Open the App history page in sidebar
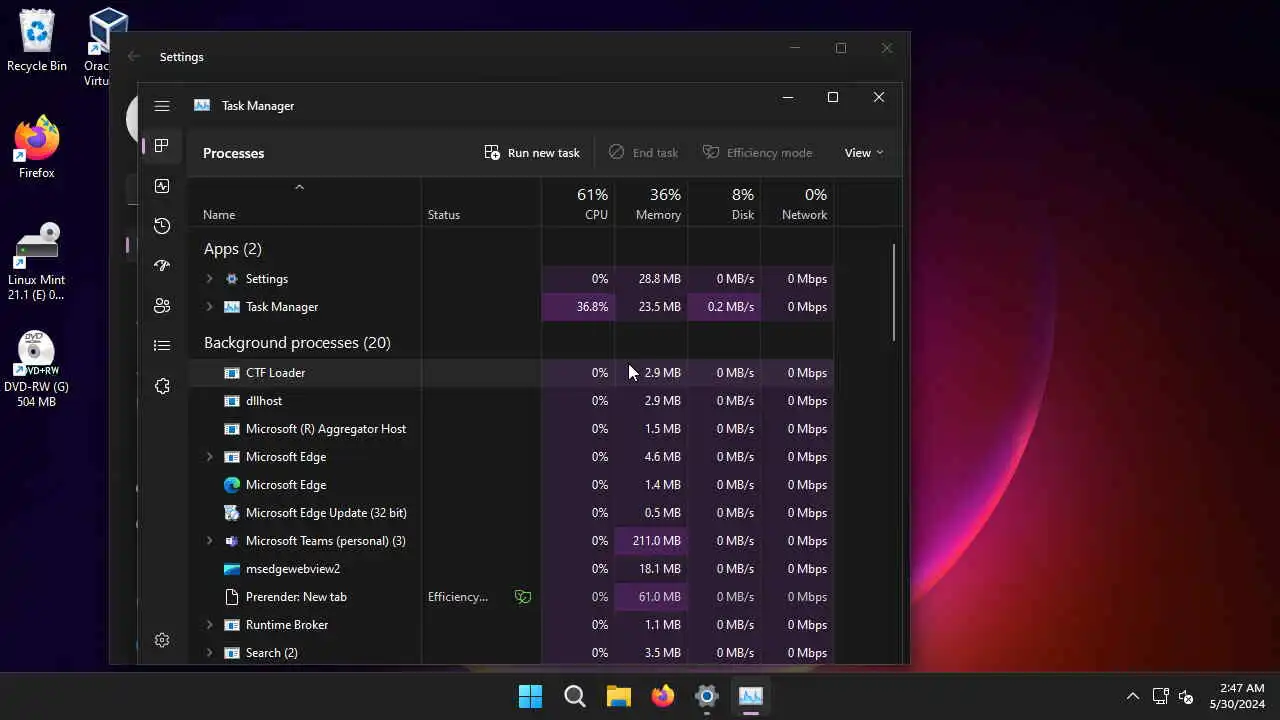1280x720 pixels. [162, 226]
